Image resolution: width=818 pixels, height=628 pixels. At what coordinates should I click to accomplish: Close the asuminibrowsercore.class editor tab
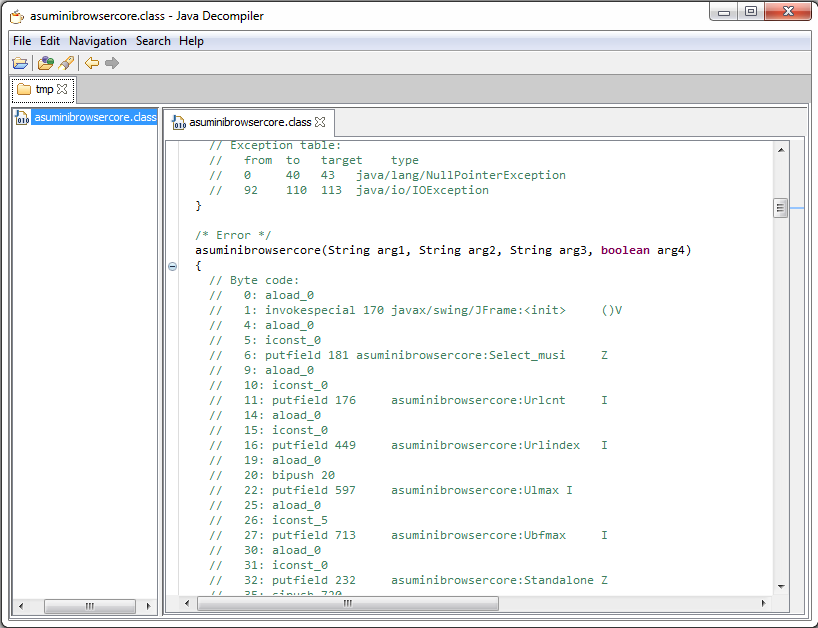point(320,122)
